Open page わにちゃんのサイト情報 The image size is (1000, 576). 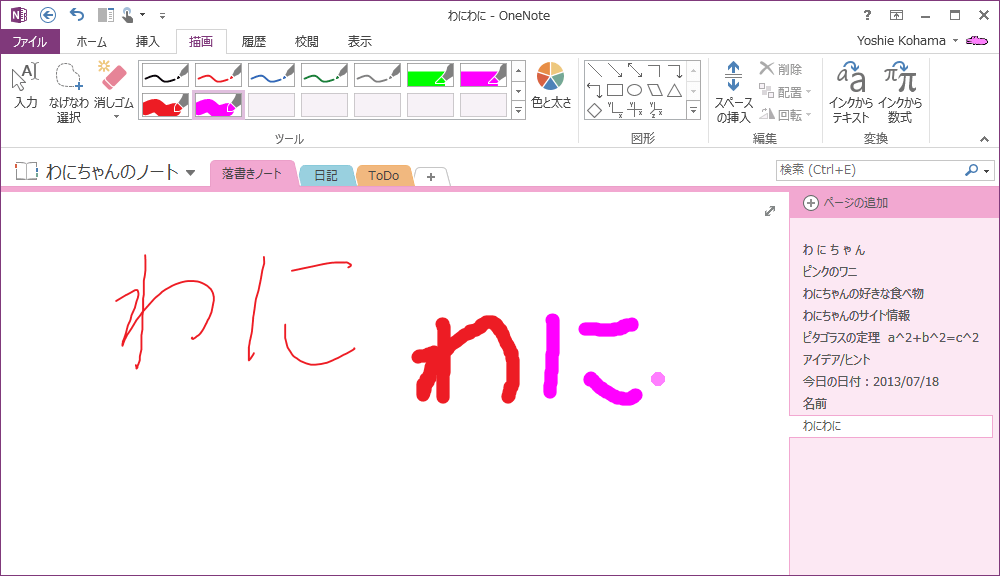point(856,316)
